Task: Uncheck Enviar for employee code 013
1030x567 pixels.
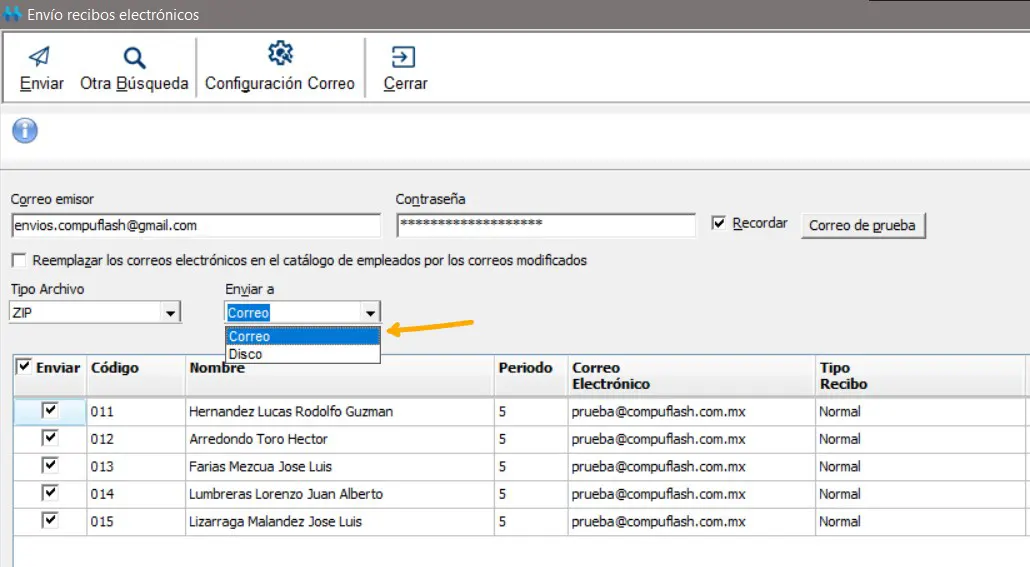Action: click(x=49, y=465)
